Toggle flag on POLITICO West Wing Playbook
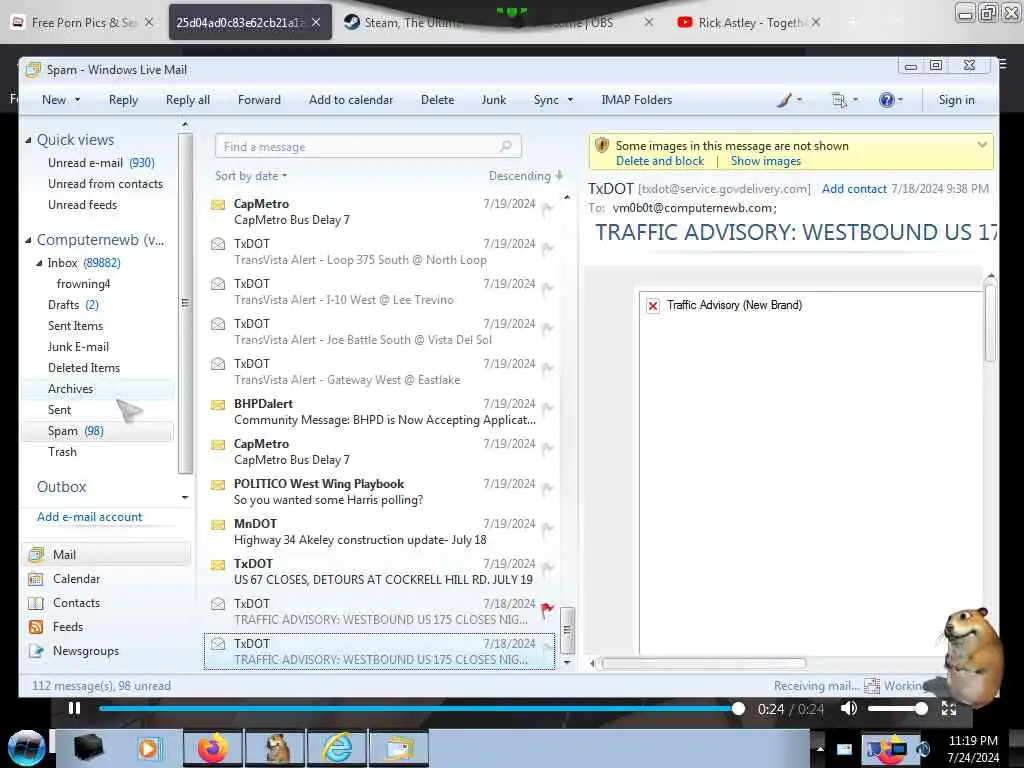1024x768 pixels. click(x=547, y=488)
